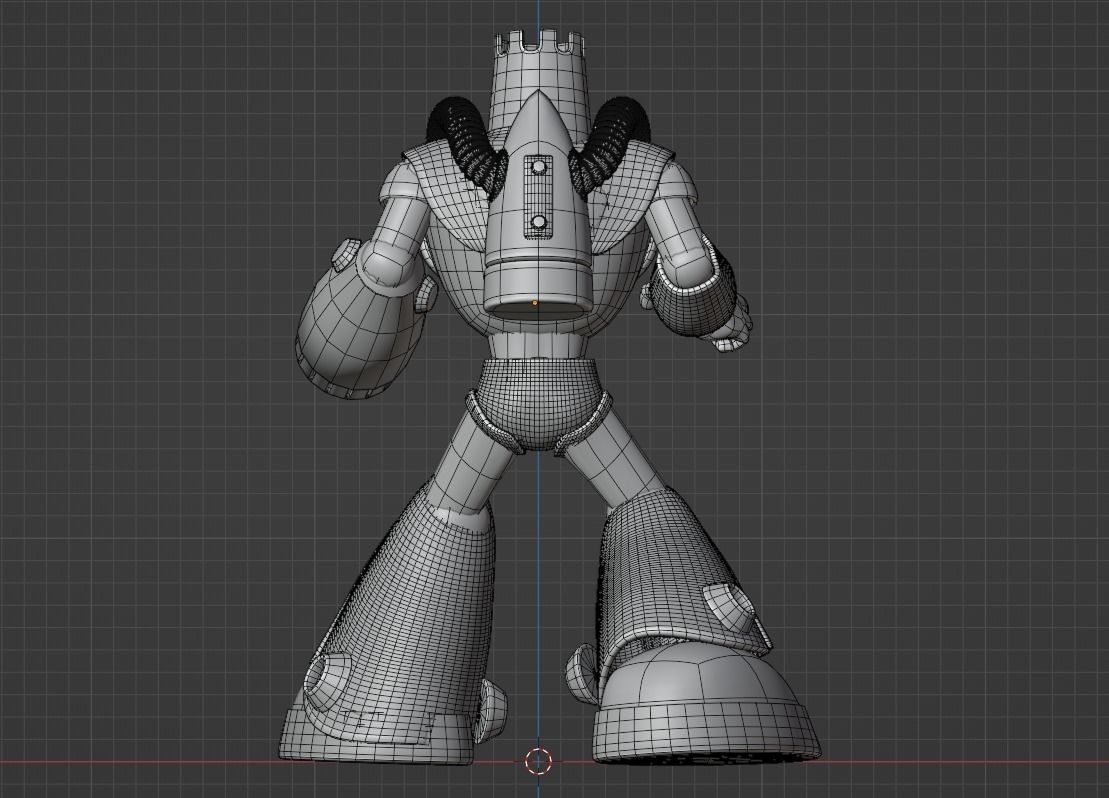
Task: Click the rocket backpack's open exhaust bottom
Action: pos(538,308)
